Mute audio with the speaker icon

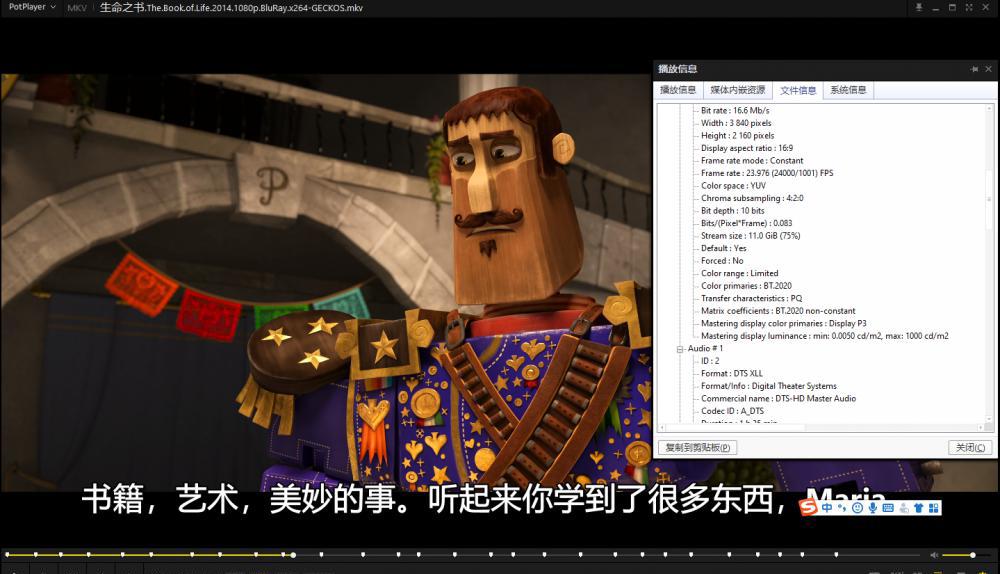coord(934,556)
